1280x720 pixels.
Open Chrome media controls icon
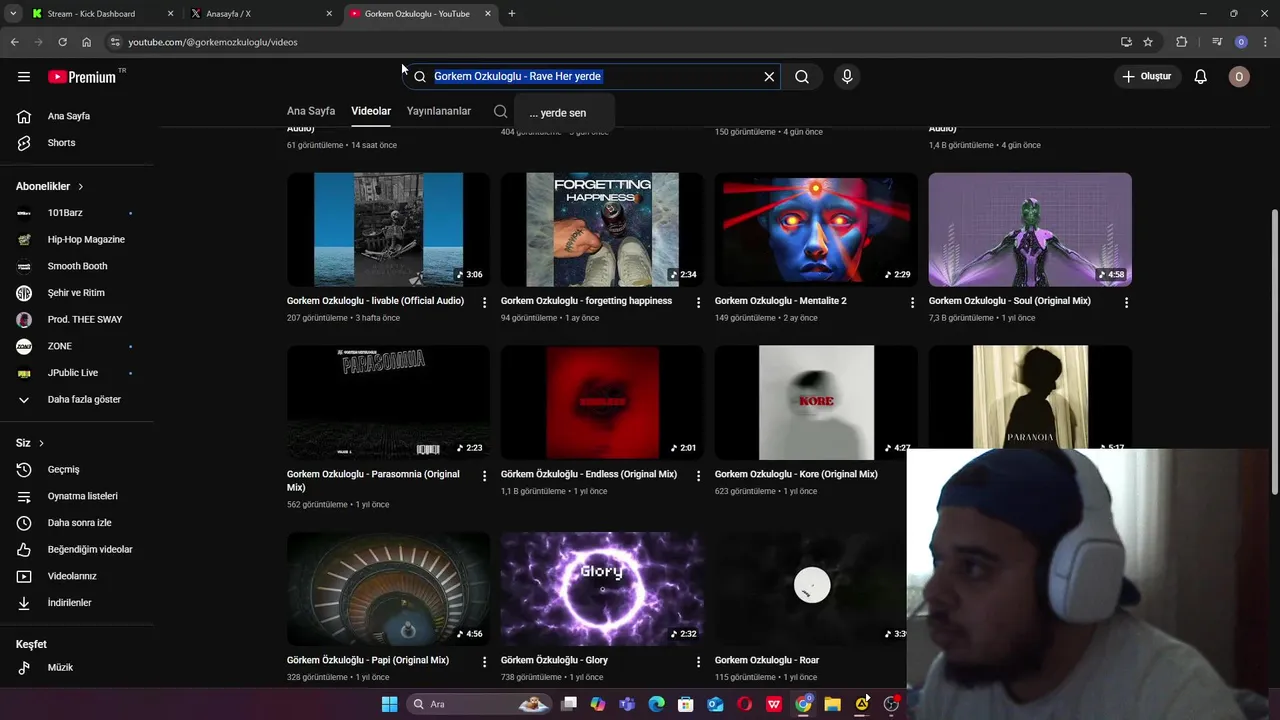[1217, 42]
